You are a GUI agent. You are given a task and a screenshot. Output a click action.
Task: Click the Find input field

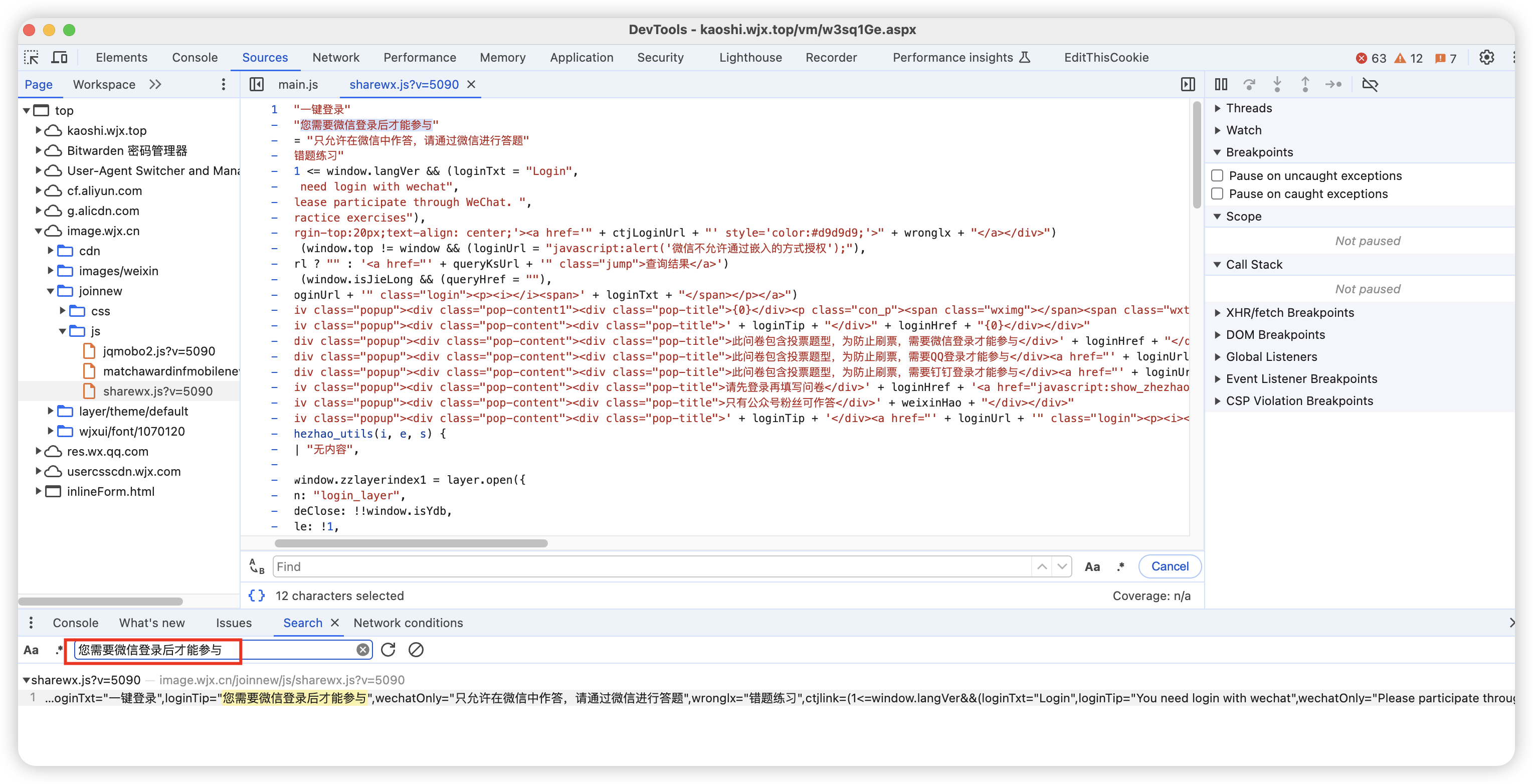(x=652, y=567)
